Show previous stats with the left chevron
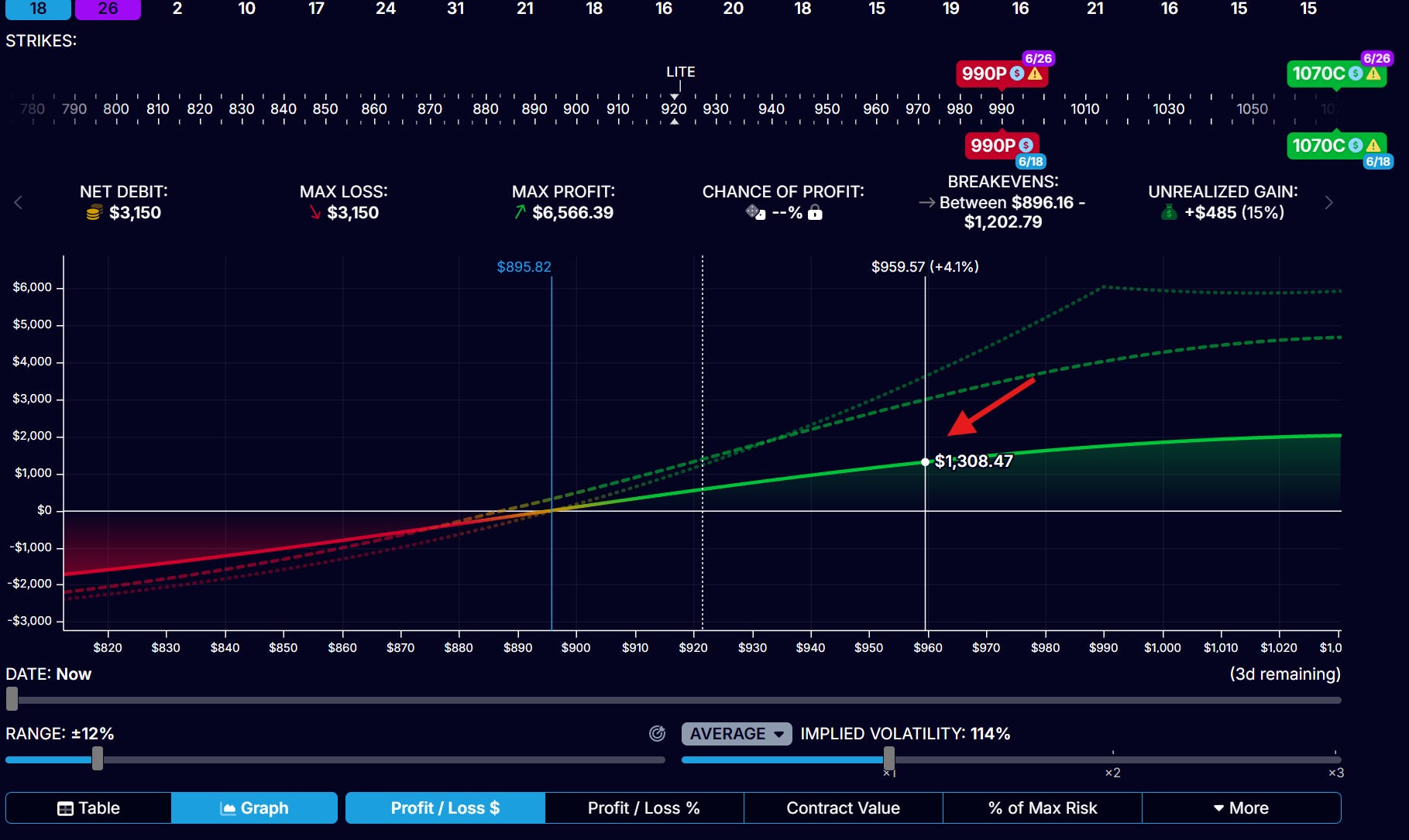The width and height of the screenshot is (1409, 840). (x=19, y=203)
